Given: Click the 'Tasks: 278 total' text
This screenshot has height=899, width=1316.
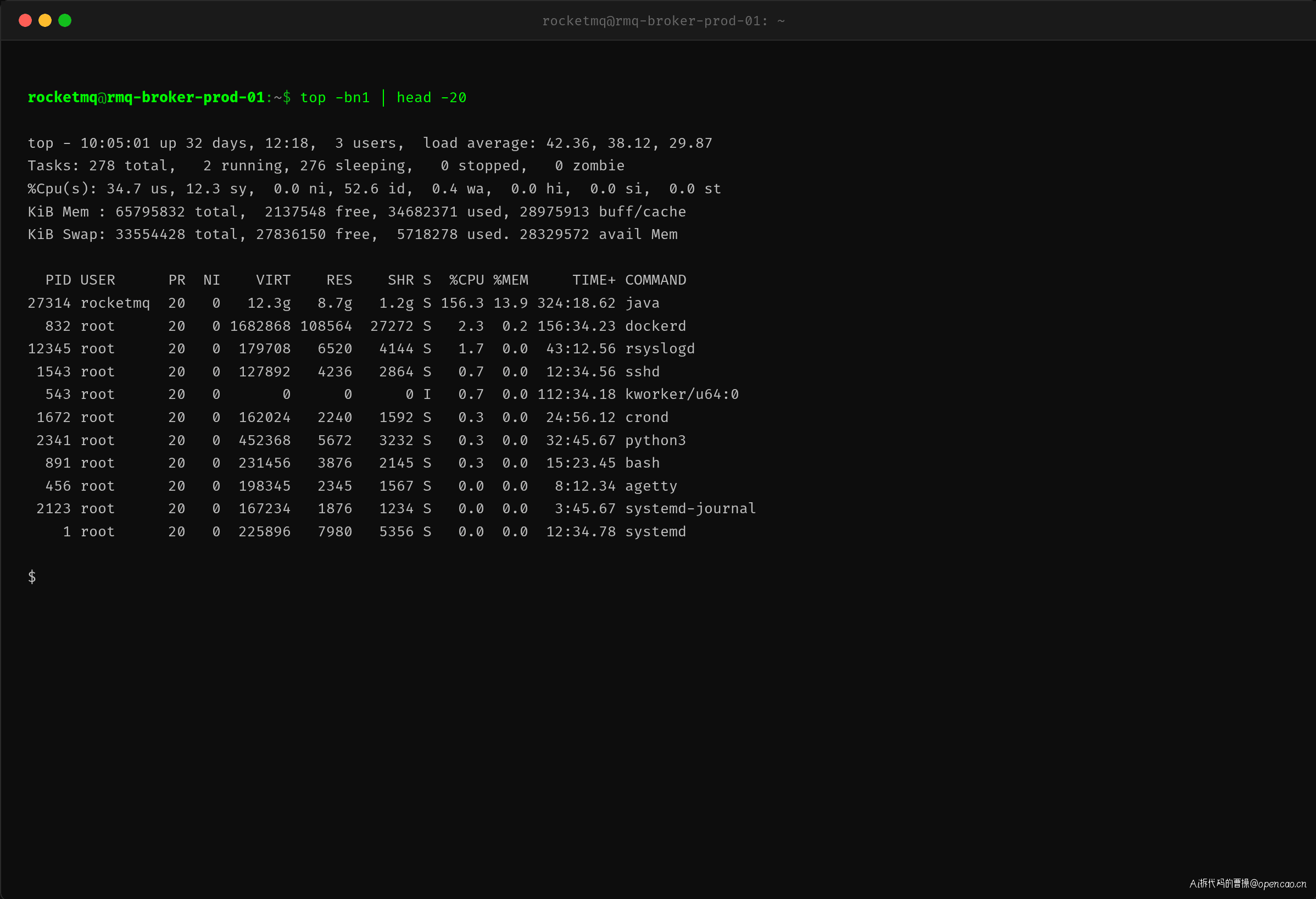Looking at the screenshot, I should (x=97, y=165).
